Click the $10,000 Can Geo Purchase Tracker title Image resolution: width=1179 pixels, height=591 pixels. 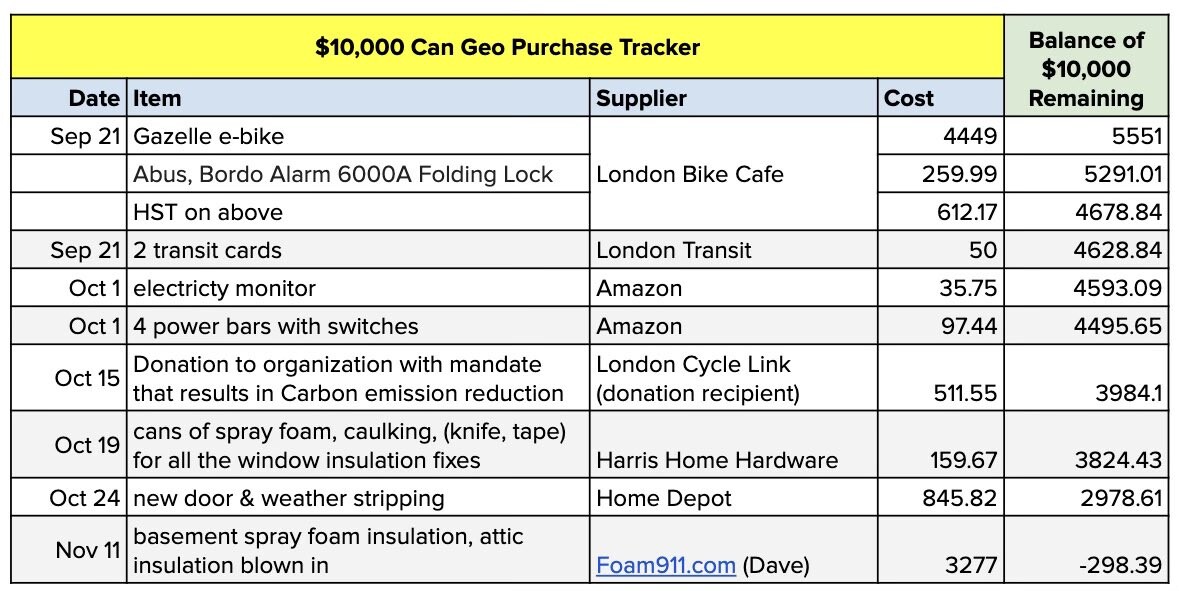click(507, 47)
